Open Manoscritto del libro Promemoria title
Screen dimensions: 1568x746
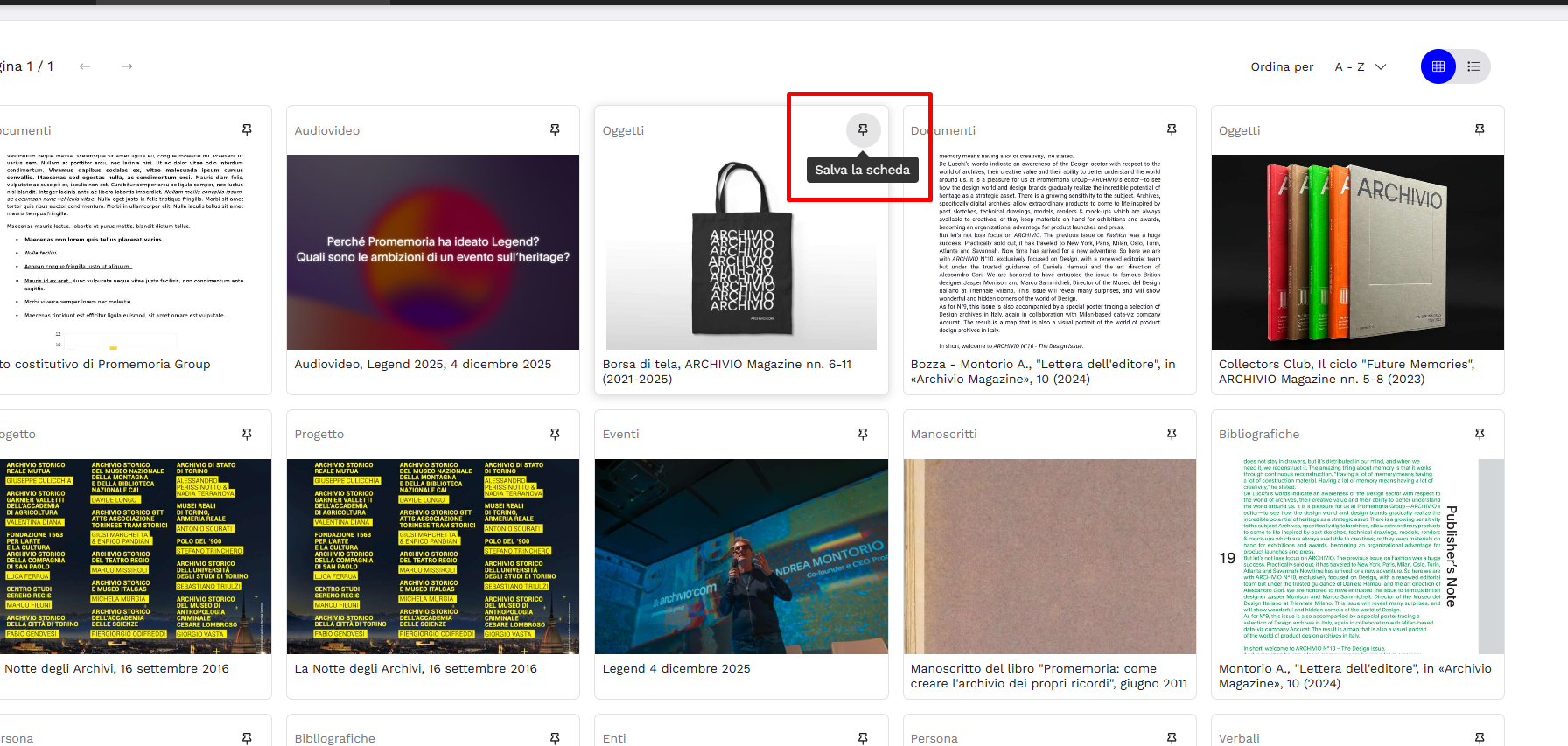[1049, 676]
